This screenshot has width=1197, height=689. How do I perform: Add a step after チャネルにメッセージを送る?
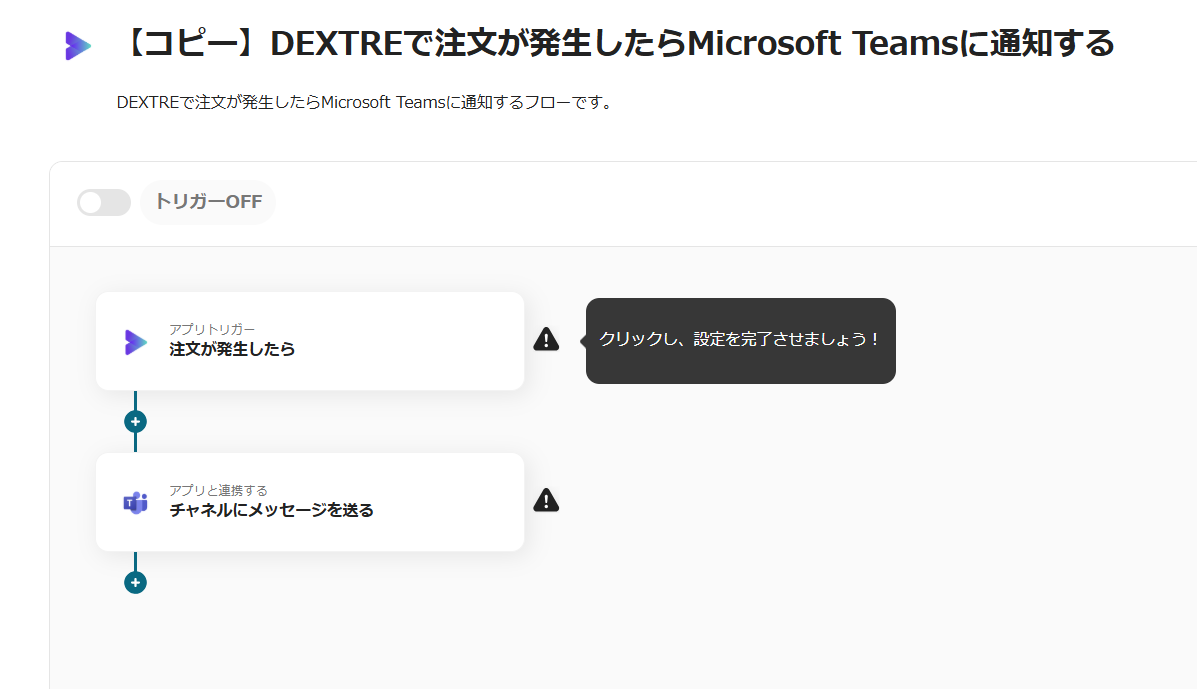coord(135,582)
